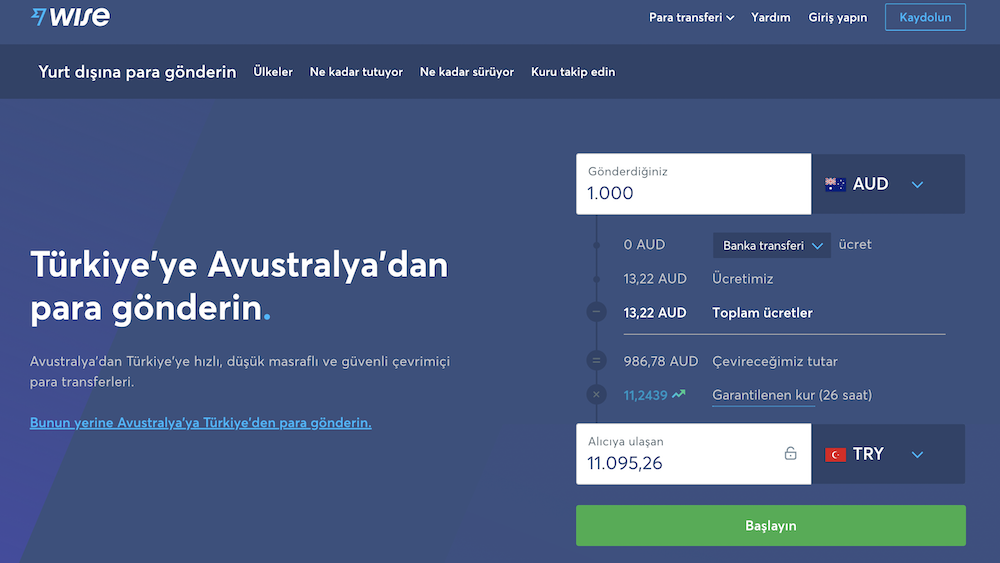Click the equals circle beside Çevireceğimiz tutar

click(x=596, y=360)
